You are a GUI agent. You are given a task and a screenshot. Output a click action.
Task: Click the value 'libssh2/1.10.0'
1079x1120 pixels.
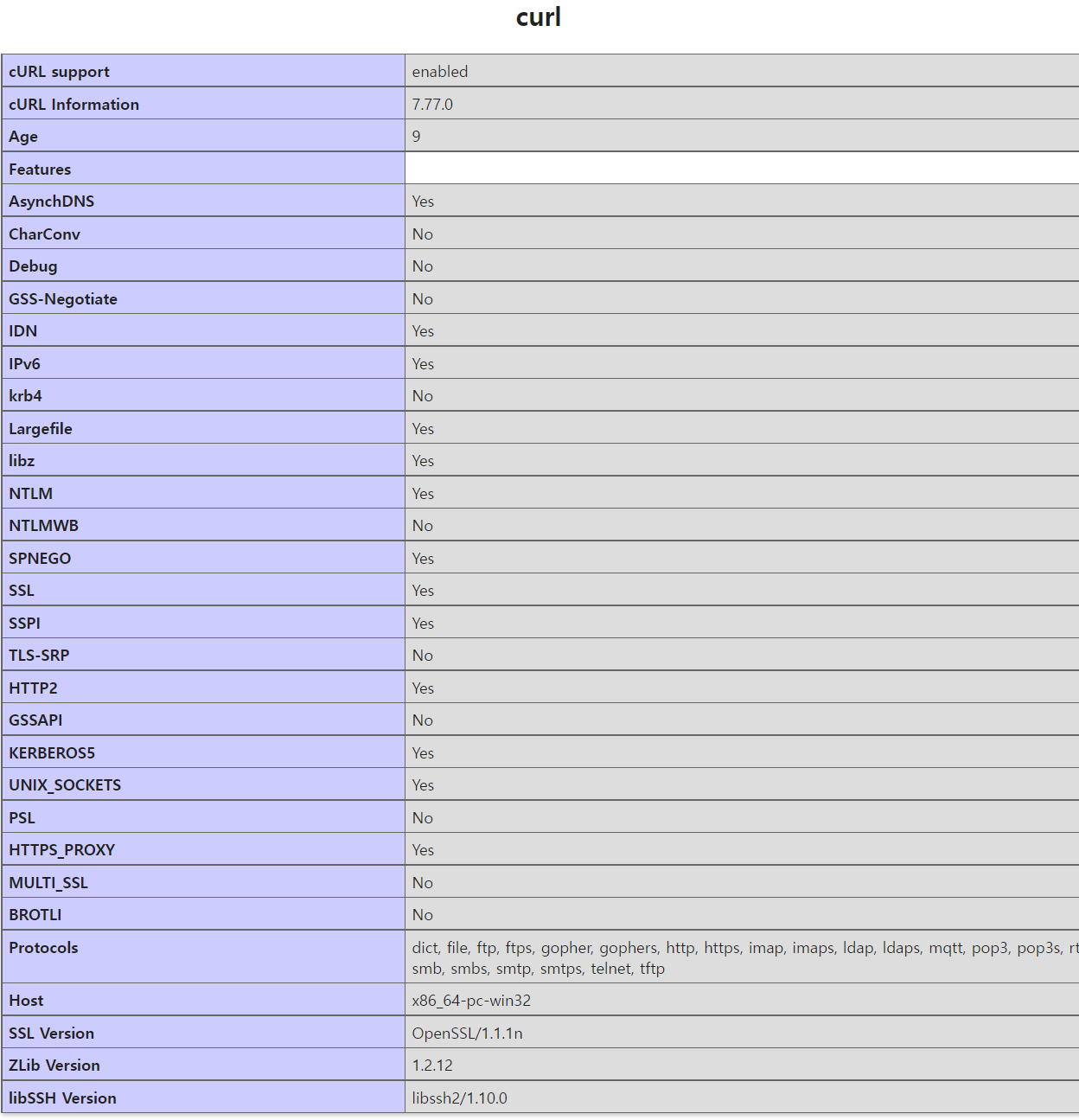point(460,1098)
